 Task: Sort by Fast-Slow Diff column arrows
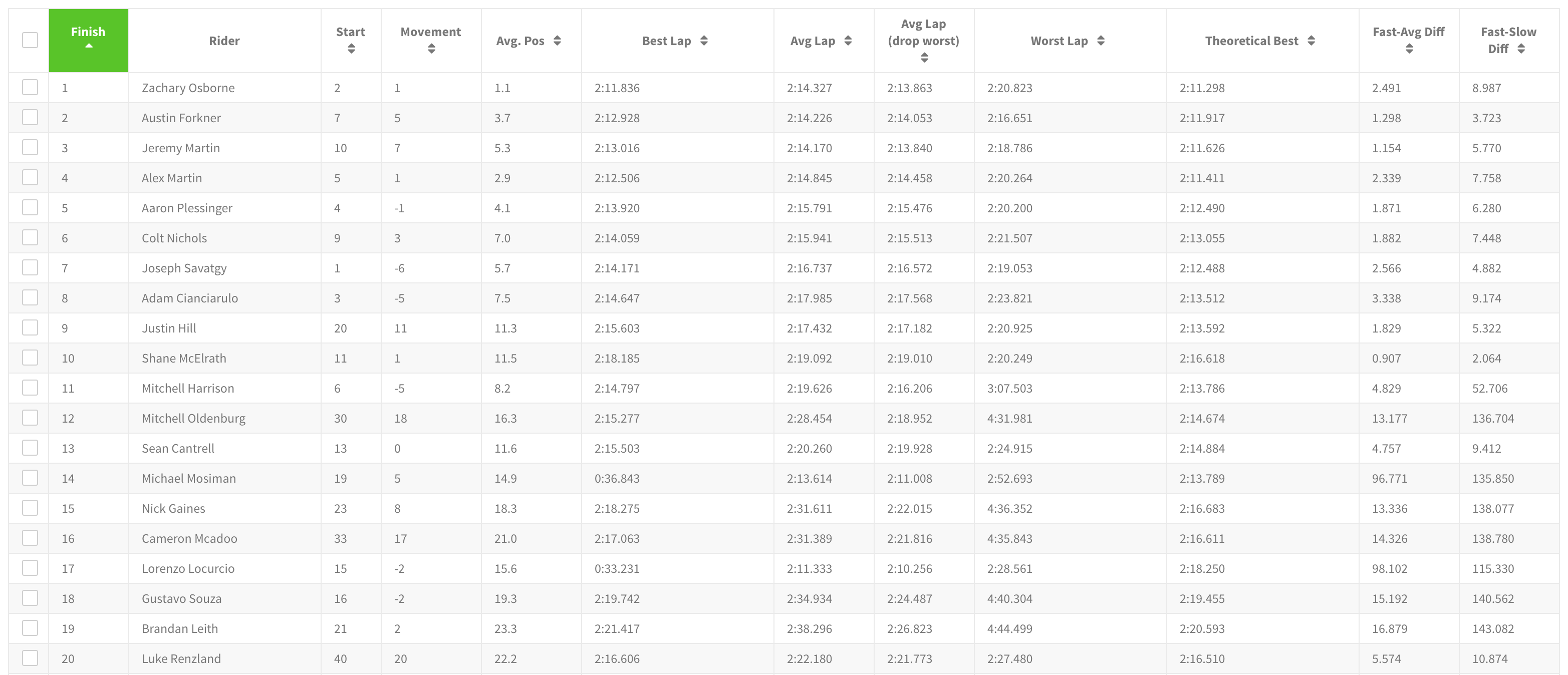pyautogui.click(x=1521, y=49)
